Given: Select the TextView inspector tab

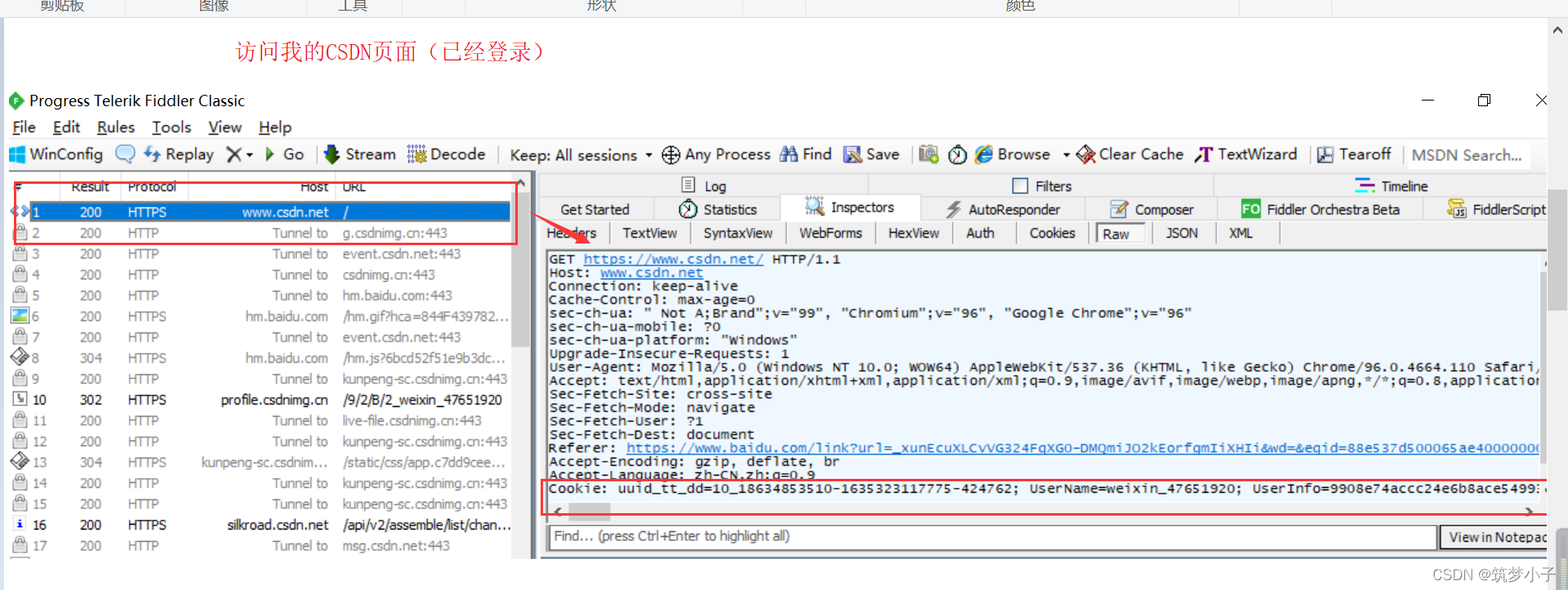Looking at the screenshot, I should coord(649,233).
